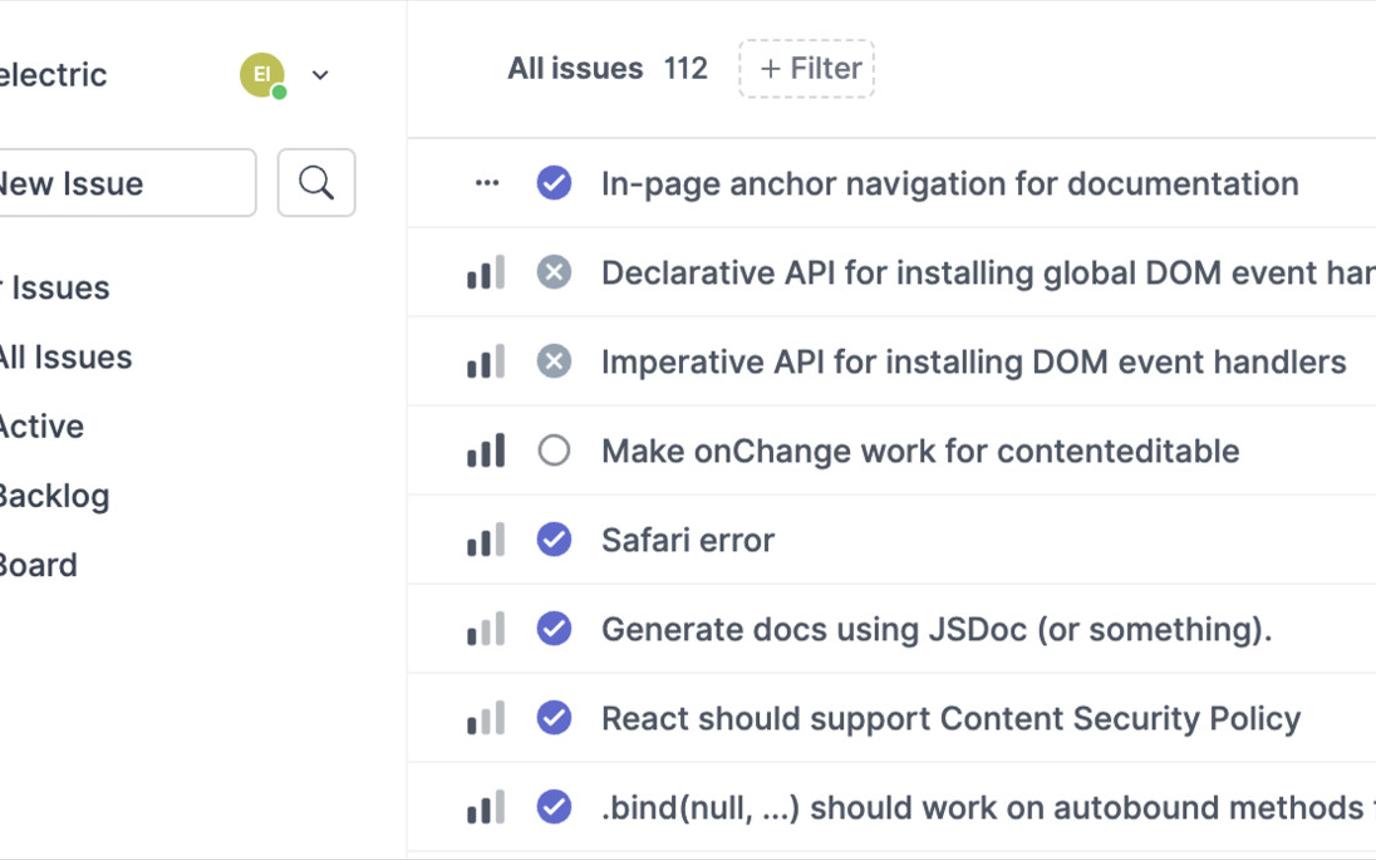Open the Backlog sidebar item
This screenshot has height=860, width=1376.
pyautogui.click(x=53, y=496)
